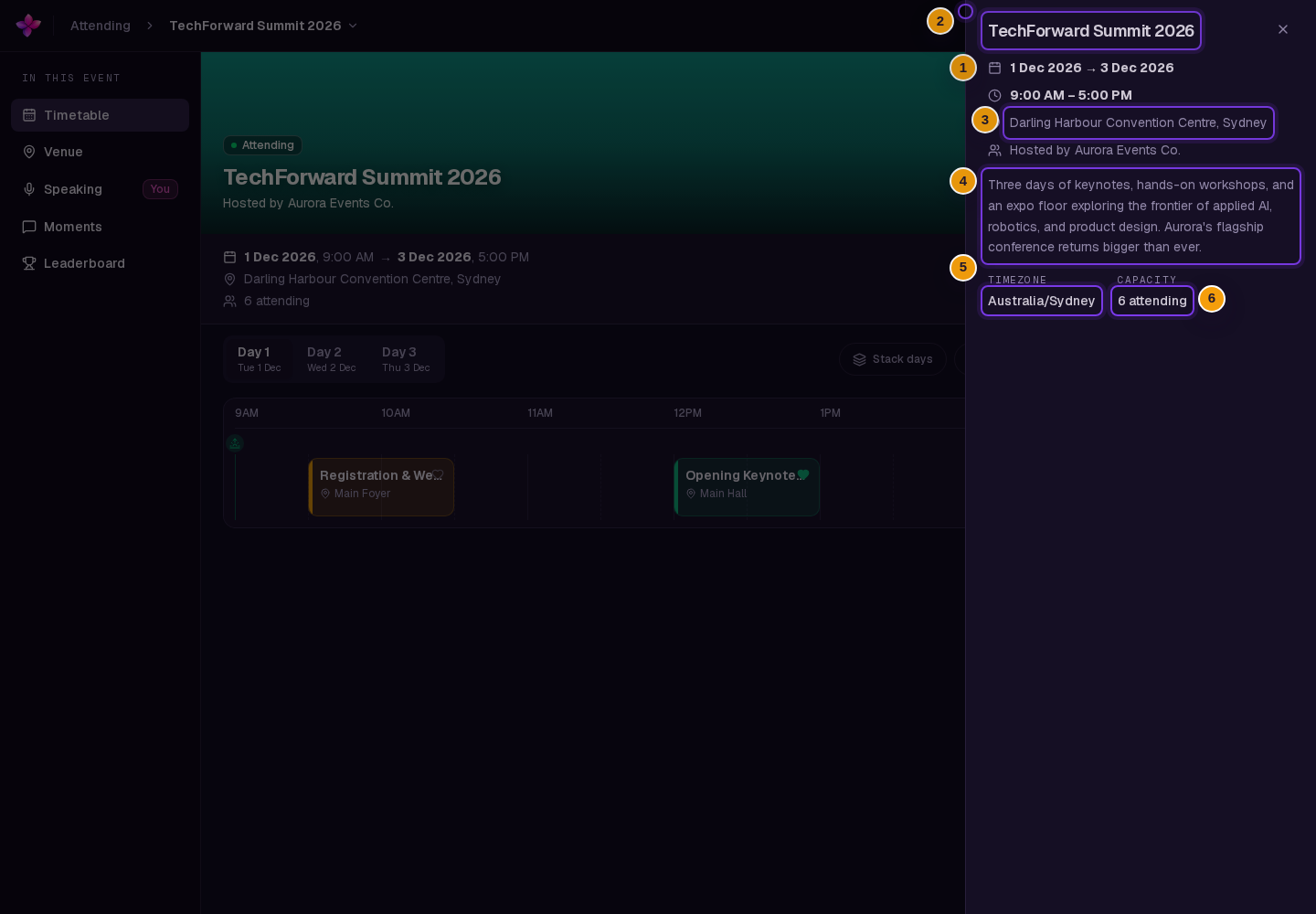The height and width of the screenshot is (914, 1316).
Task: Switch to the Day 2 tab
Action: tap(331, 358)
